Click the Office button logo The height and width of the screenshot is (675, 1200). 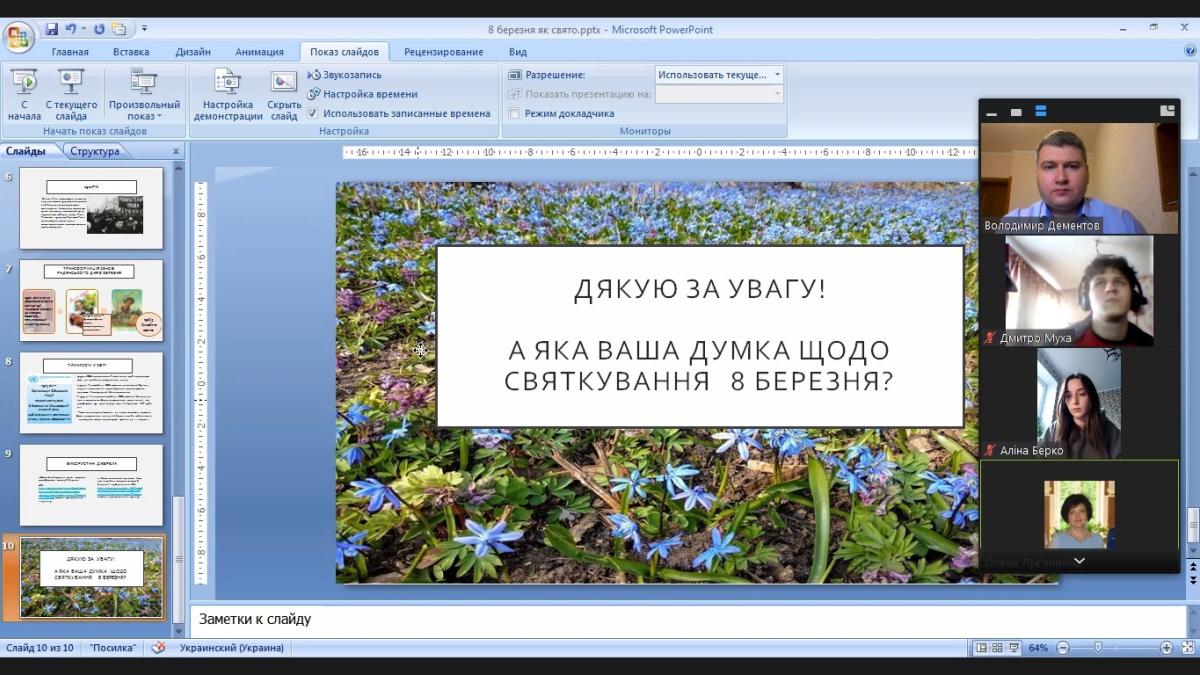pyautogui.click(x=19, y=38)
